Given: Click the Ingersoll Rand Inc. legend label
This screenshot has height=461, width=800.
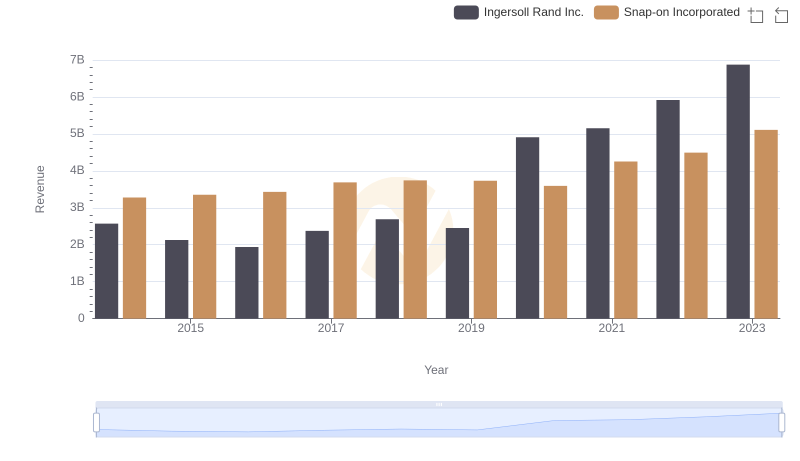Looking at the screenshot, I should (x=533, y=12).
